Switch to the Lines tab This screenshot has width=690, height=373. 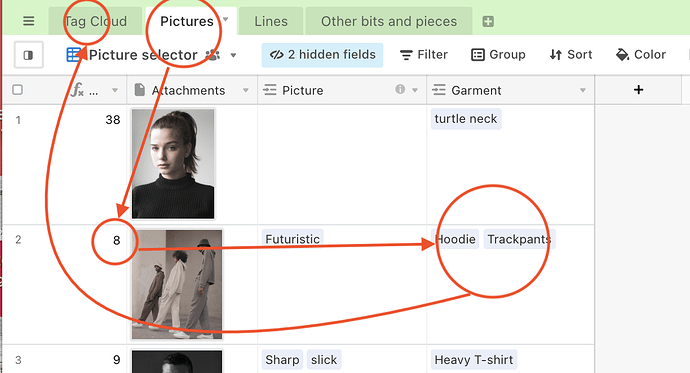(271, 21)
